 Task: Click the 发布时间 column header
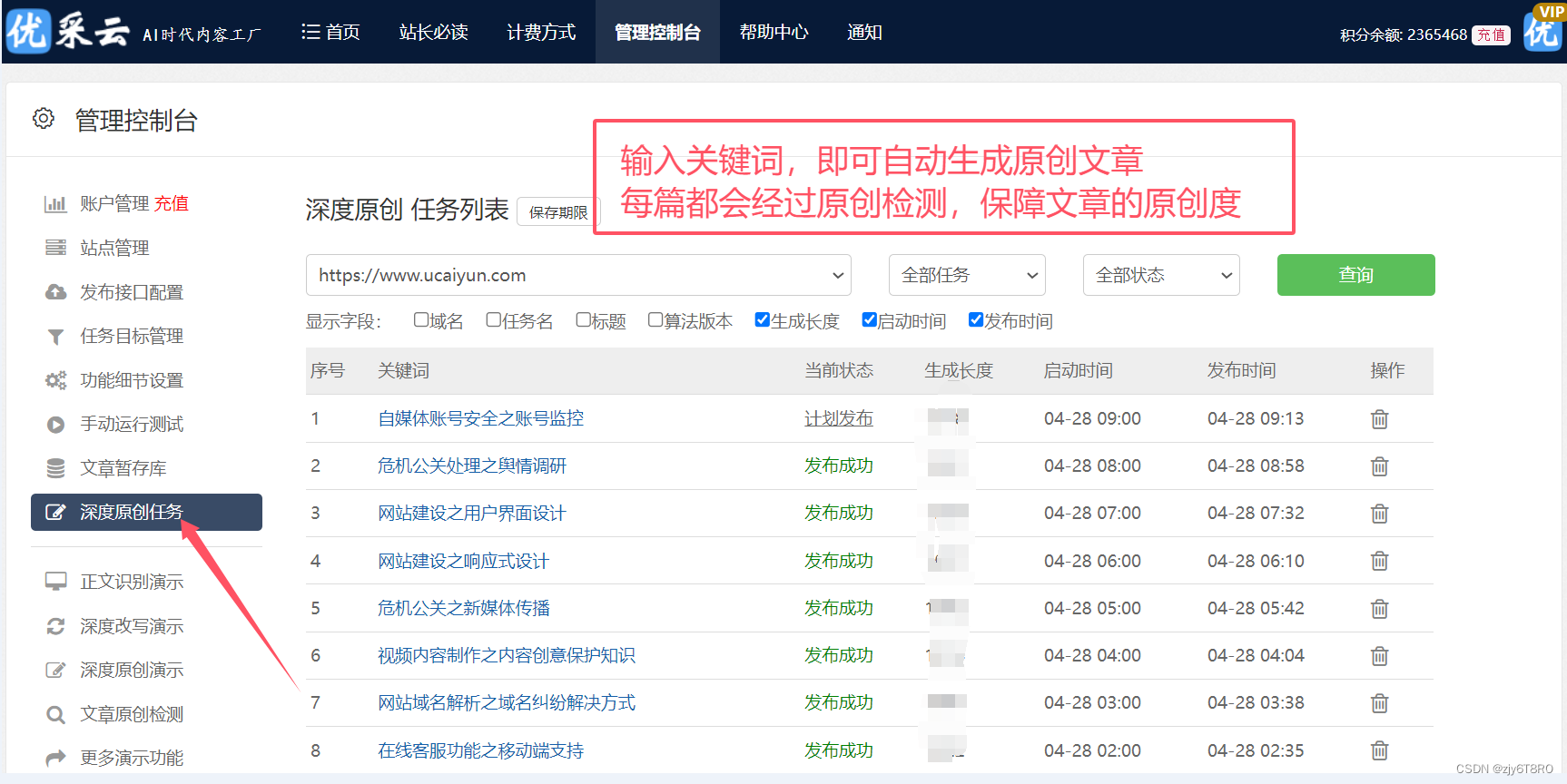pos(1241,370)
